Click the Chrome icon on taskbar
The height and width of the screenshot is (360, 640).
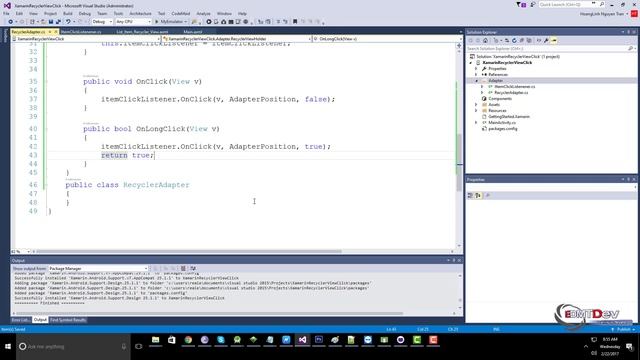coord(188,340)
